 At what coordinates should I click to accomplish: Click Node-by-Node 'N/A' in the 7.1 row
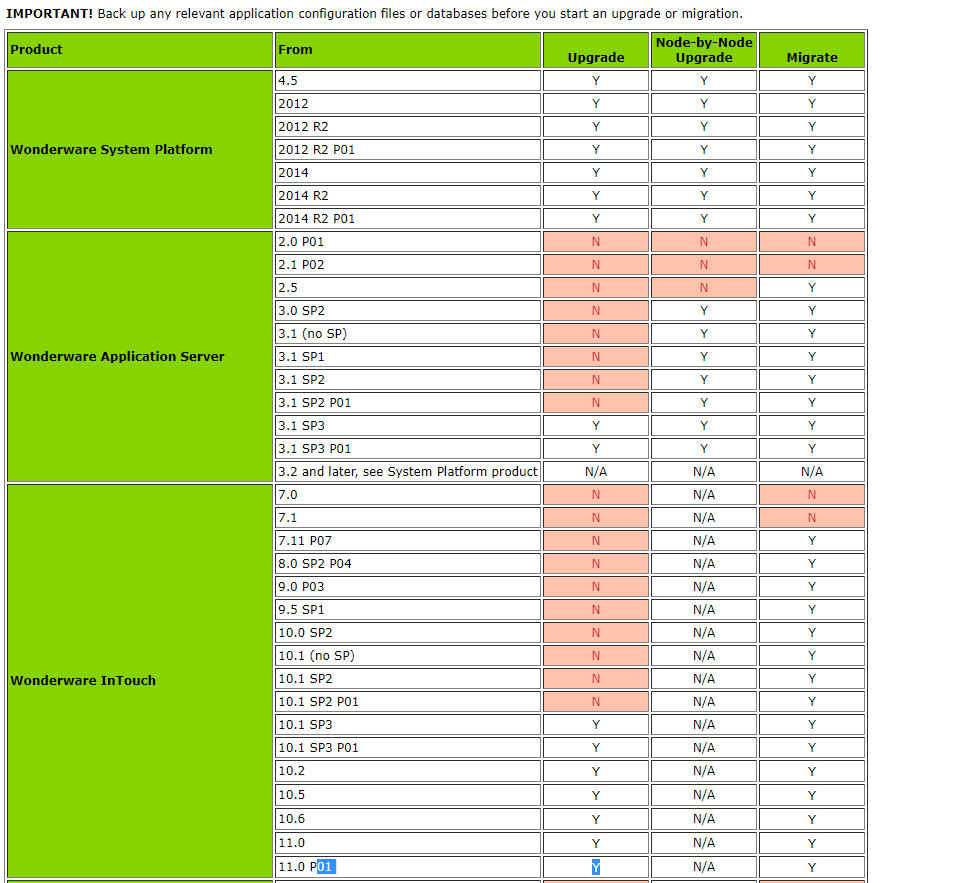pos(703,518)
